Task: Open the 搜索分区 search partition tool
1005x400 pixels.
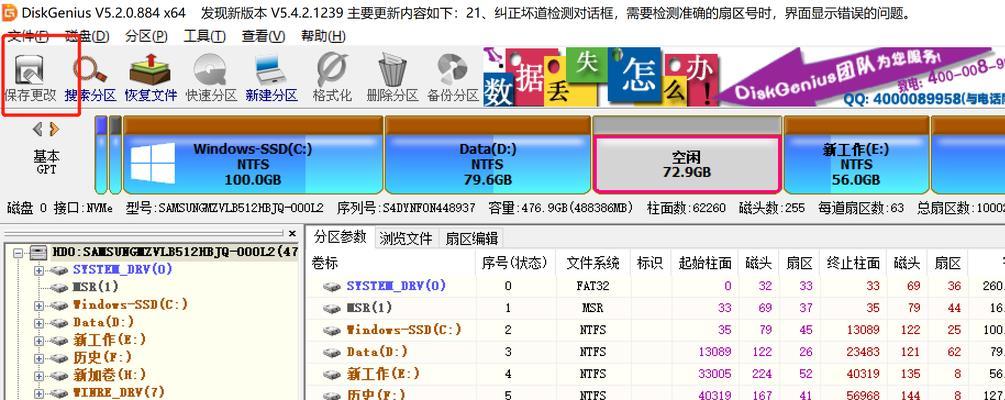Action: coord(90,78)
